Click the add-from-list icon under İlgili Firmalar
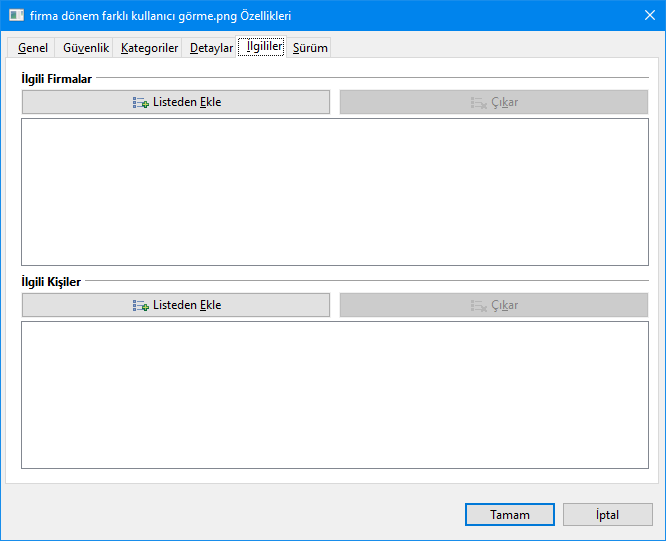This screenshot has height=541, width=666. (141, 102)
